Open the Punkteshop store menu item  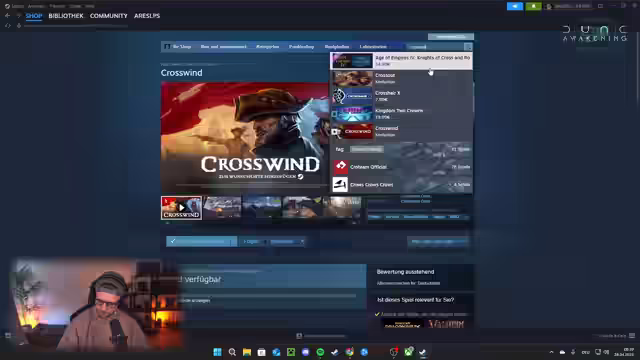pos(302,47)
